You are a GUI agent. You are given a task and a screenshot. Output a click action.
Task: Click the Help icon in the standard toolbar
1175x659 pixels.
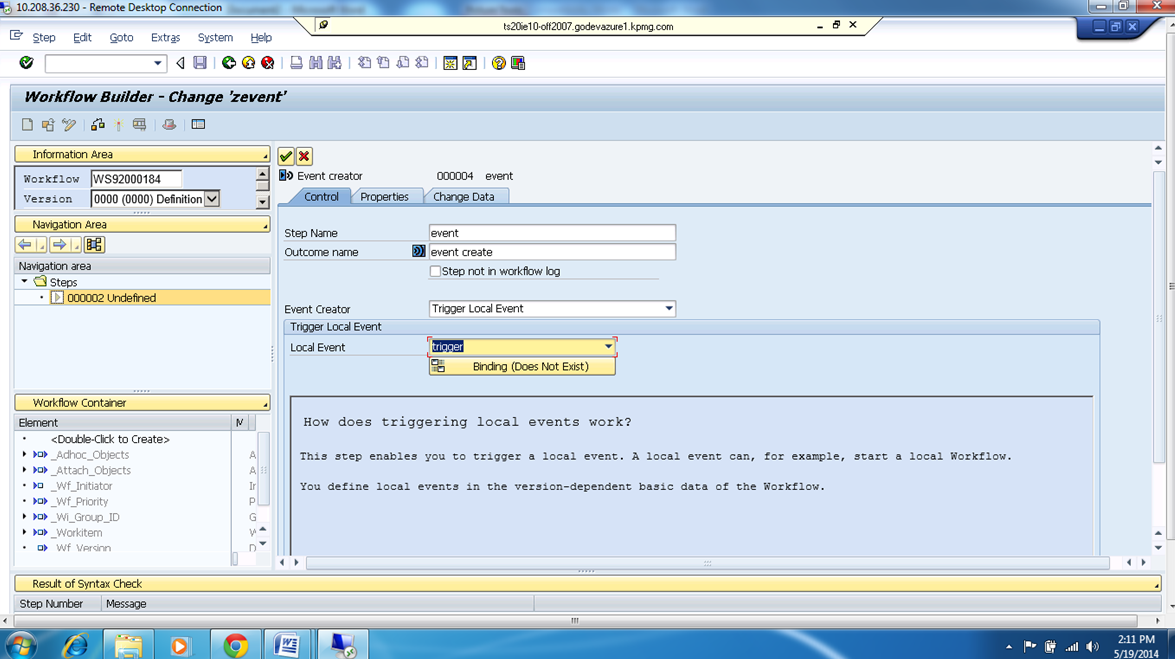[496, 62]
